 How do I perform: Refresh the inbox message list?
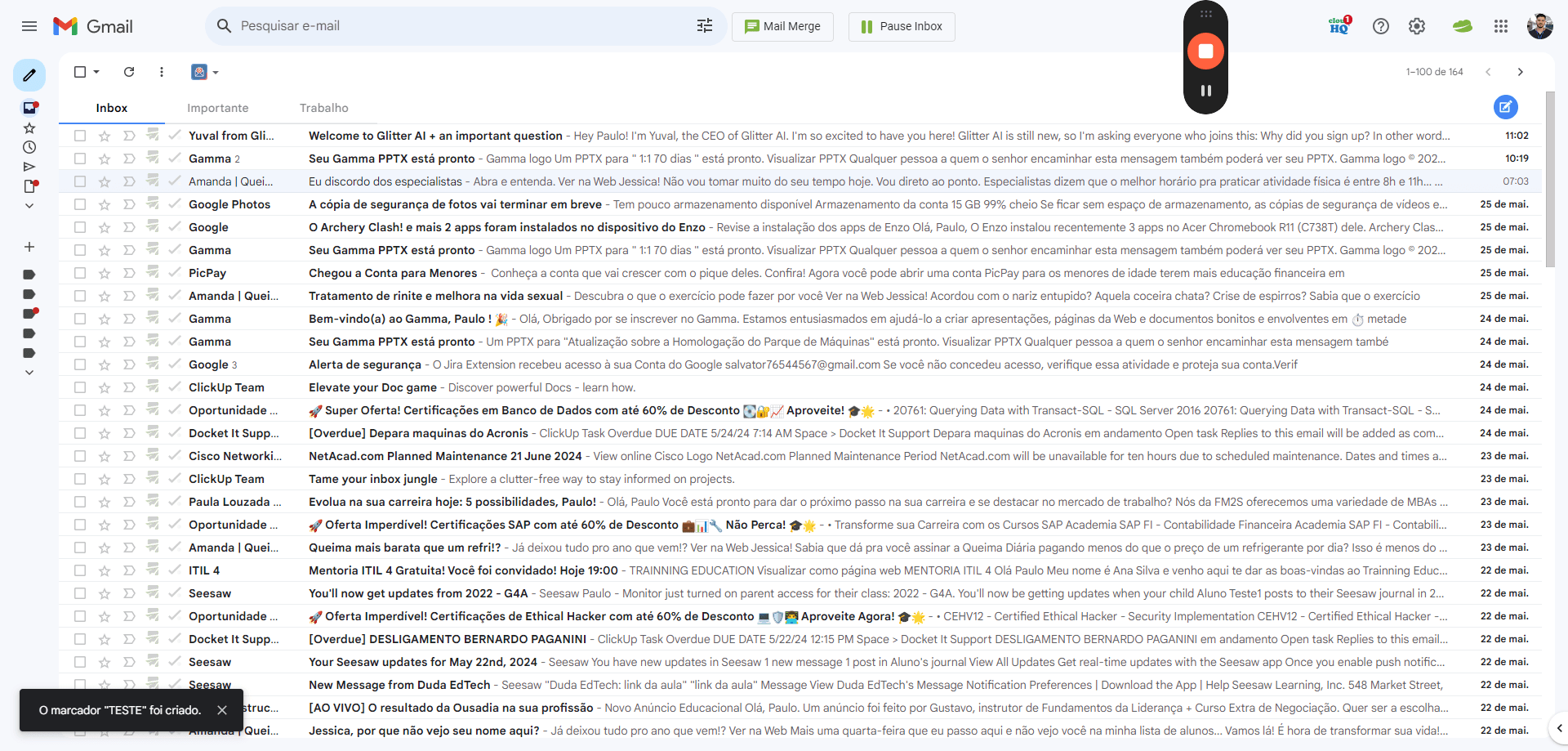tap(129, 72)
